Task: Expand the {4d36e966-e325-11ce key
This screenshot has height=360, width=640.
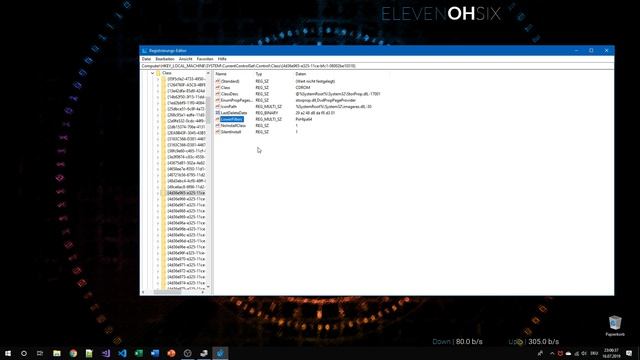Action: pos(158,199)
